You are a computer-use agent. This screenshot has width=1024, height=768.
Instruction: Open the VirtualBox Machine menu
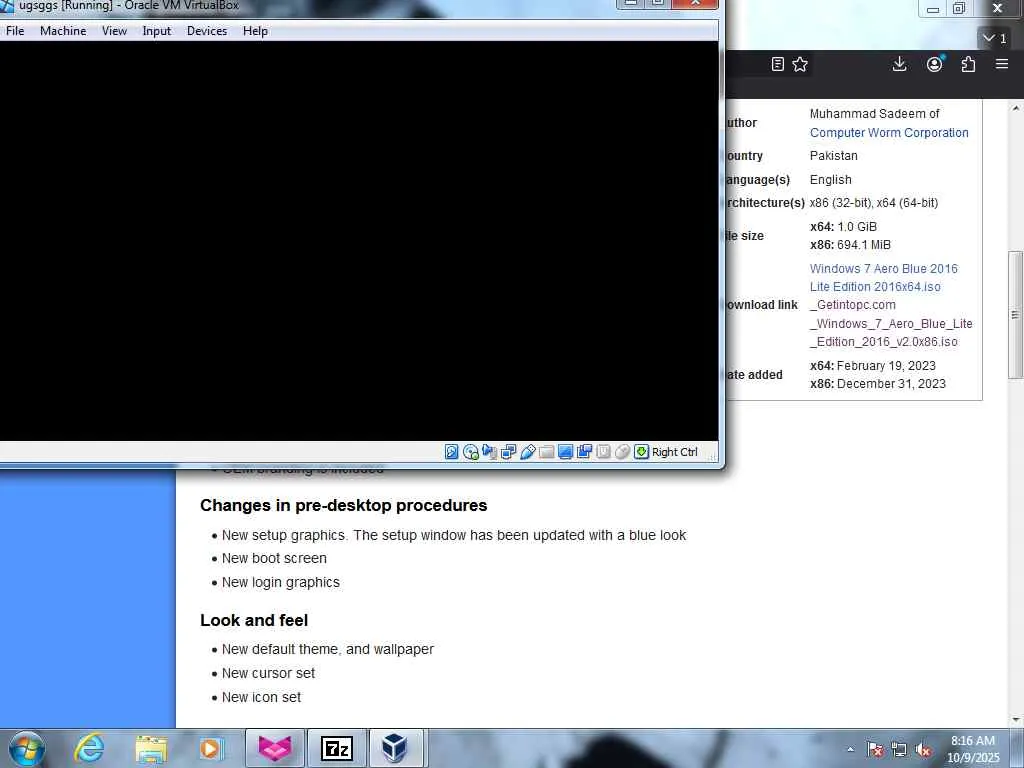point(63,31)
